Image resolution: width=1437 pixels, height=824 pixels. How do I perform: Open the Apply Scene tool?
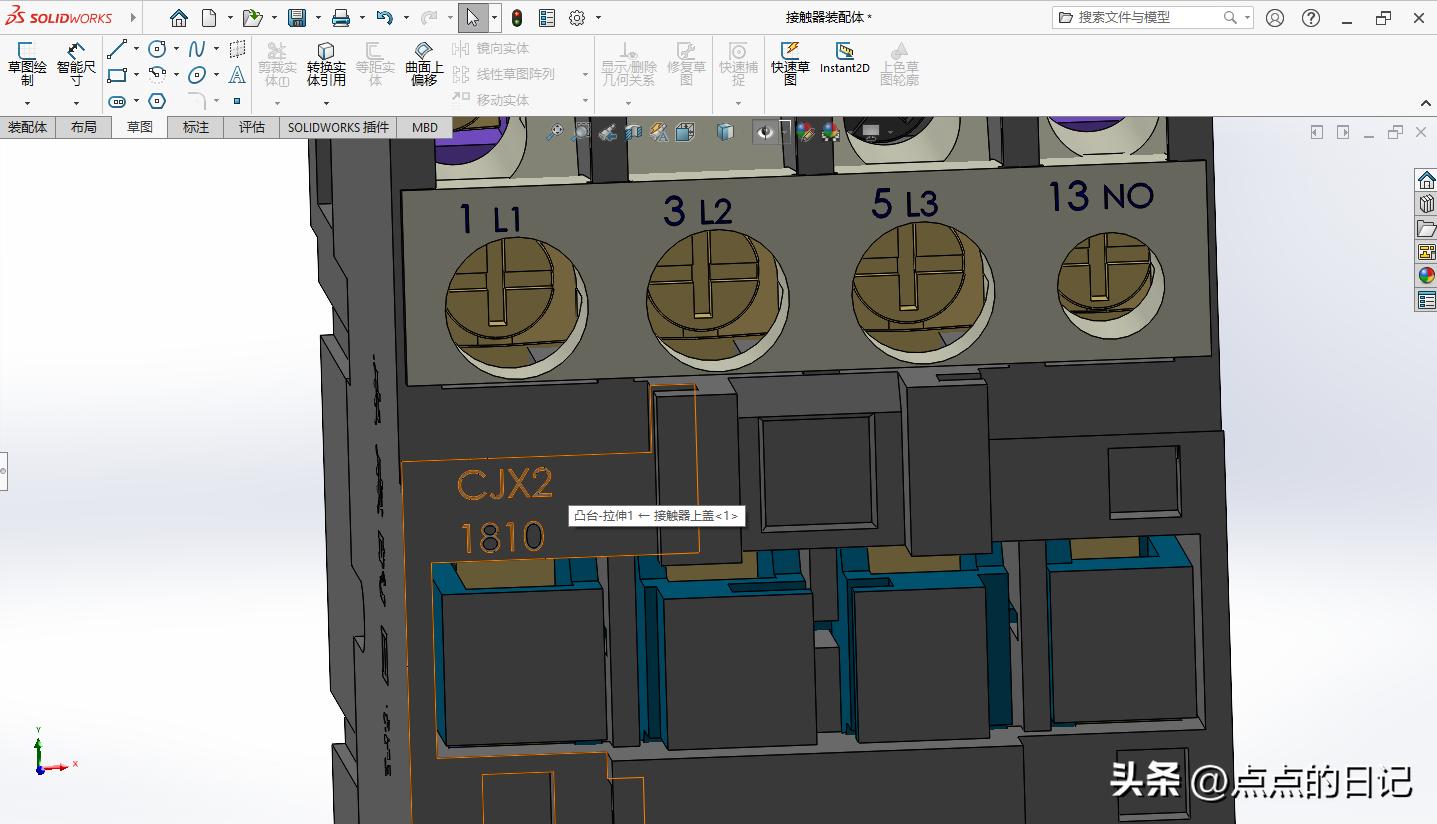tap(830, 132)
